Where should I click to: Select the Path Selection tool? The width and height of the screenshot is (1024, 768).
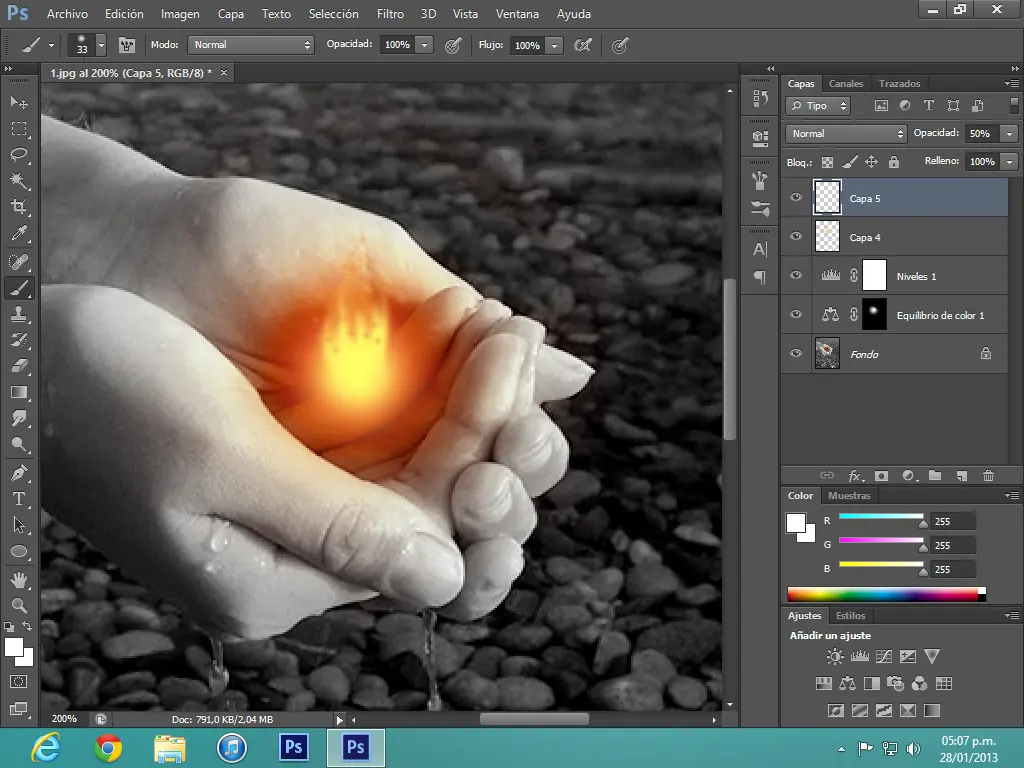point(19,525)
